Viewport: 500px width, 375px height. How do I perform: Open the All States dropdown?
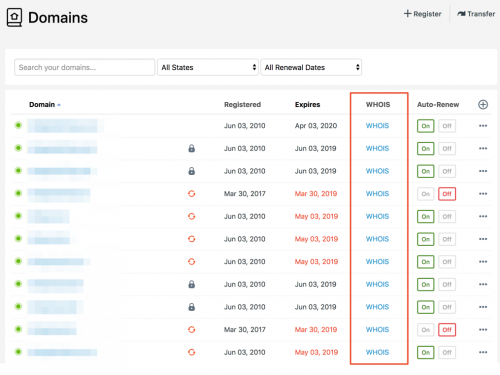208,67
